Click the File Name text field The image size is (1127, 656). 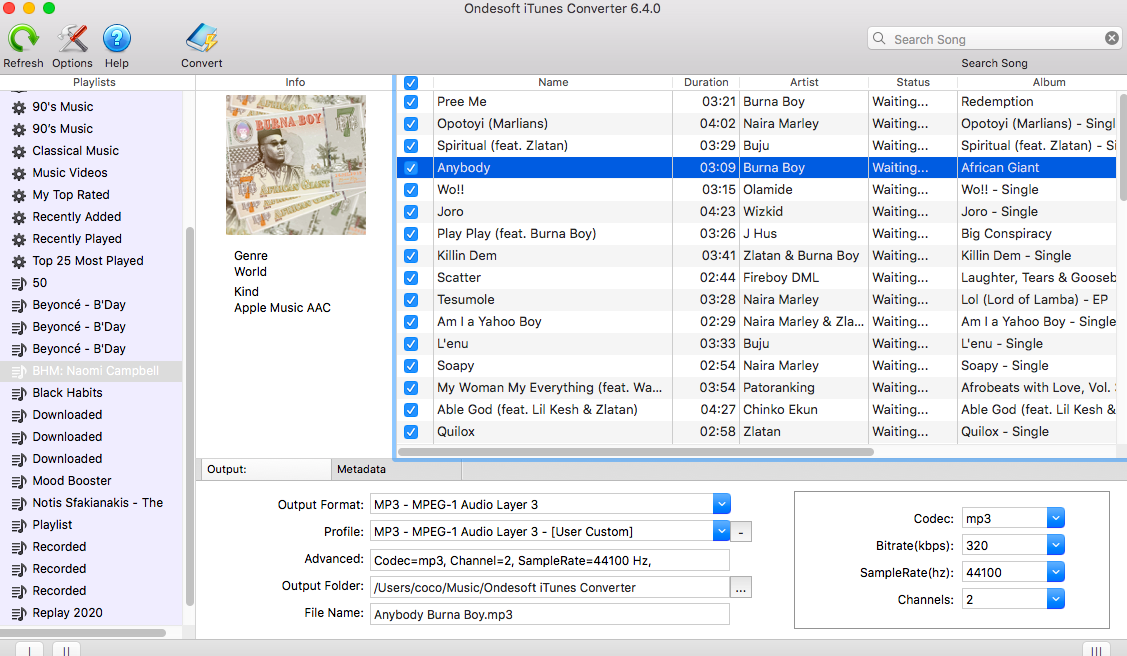(x=550, y=614)
